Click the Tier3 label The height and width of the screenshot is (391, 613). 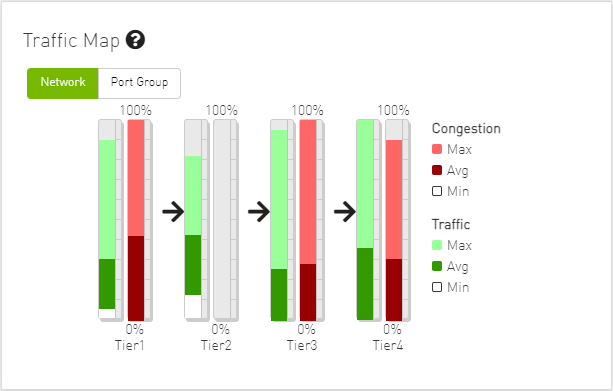click(302, 346)
